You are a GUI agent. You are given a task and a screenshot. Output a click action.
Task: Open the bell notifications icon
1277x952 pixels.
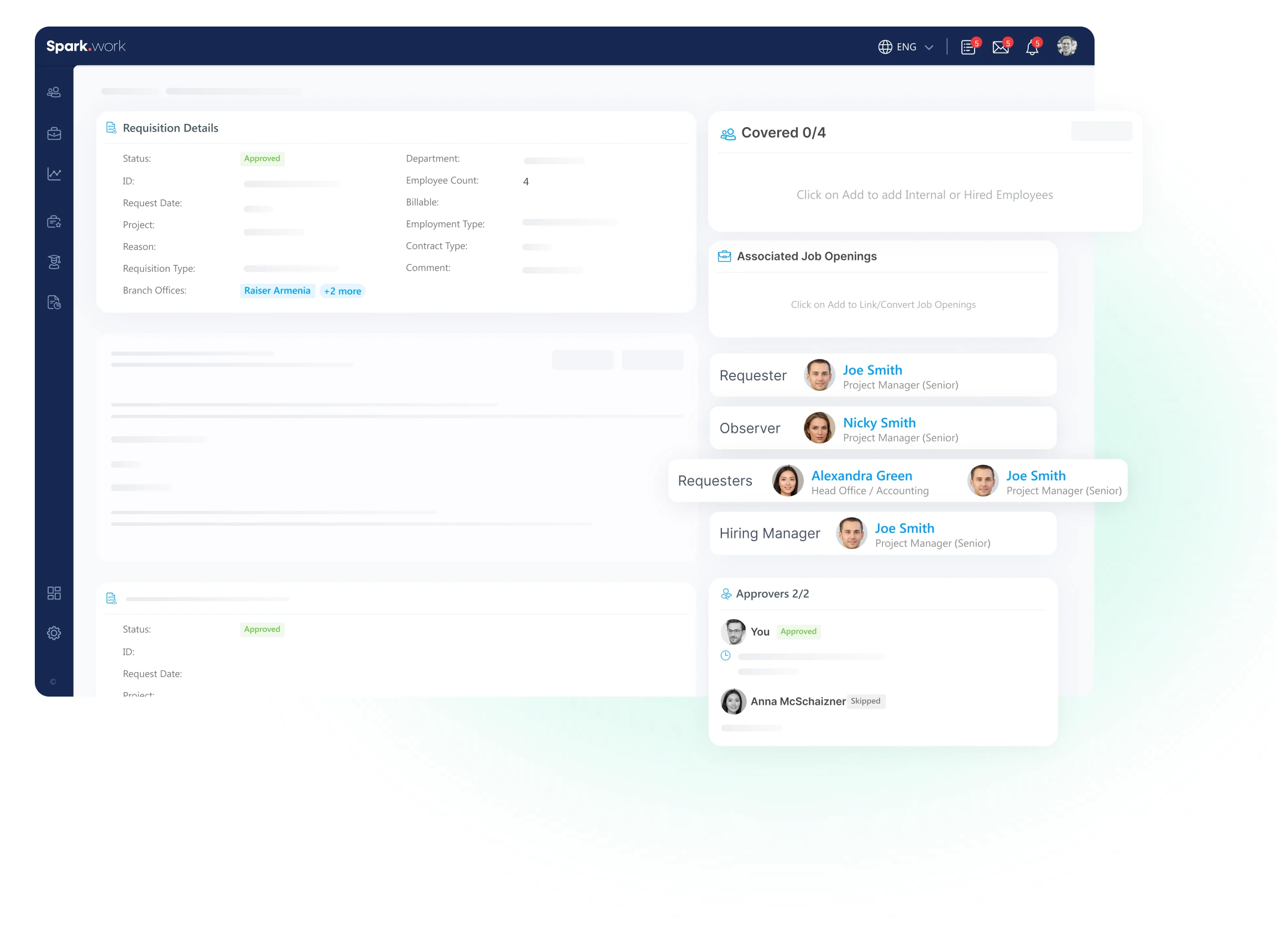1032,46
